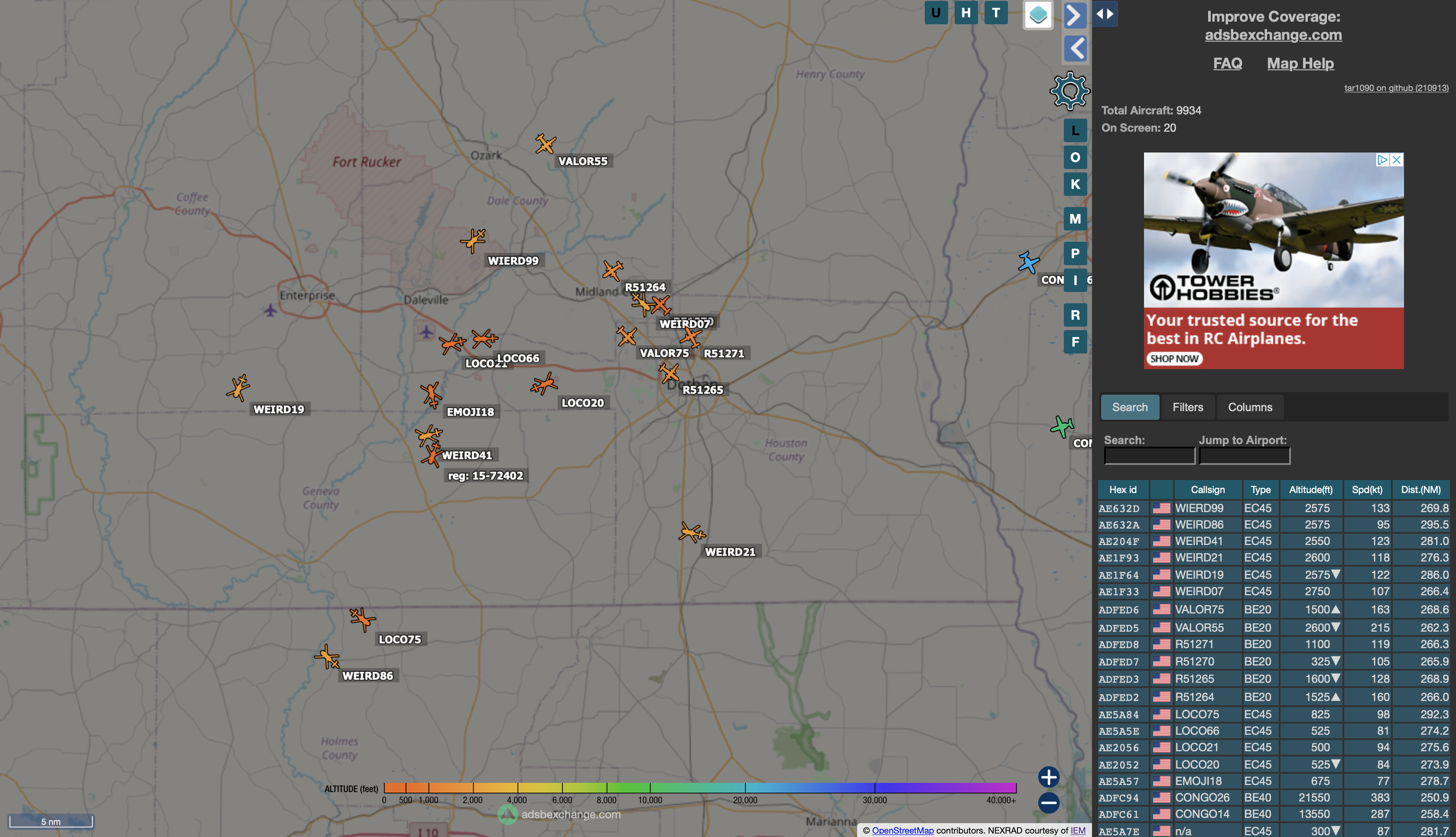Select the LOCO20 helicopter icon
Image resolution: width=1456 pixels, height=837 pixels.
click(x=543, y=384)
